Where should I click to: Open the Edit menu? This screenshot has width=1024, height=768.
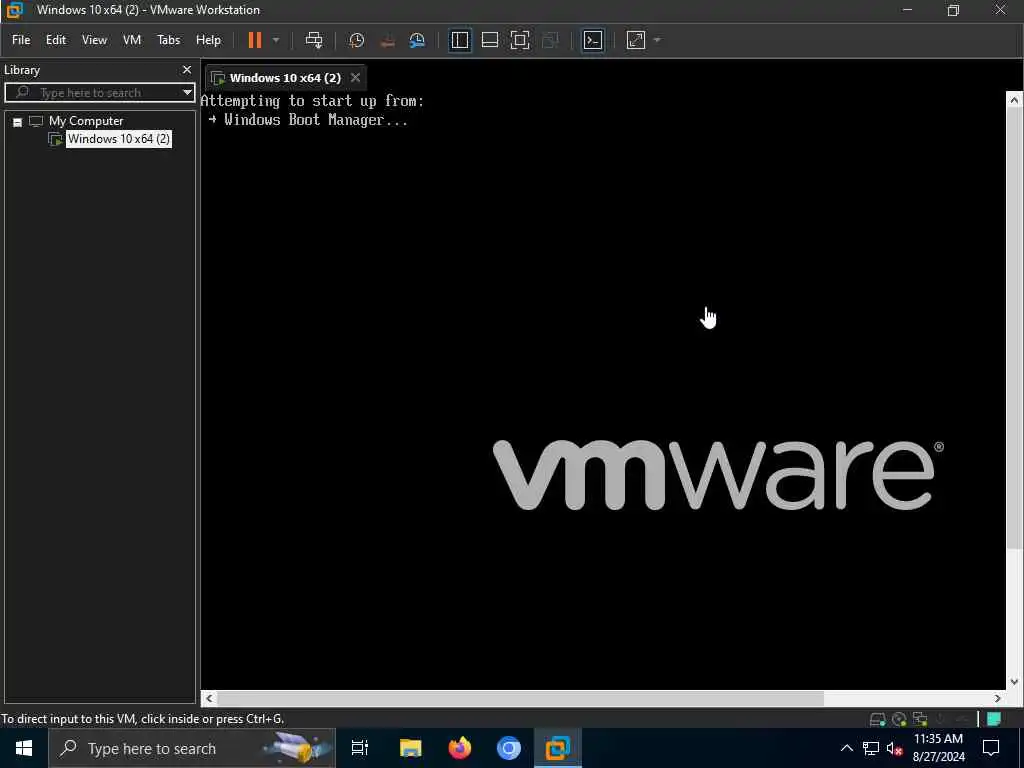pyautogui.click(x=56, y=40)
